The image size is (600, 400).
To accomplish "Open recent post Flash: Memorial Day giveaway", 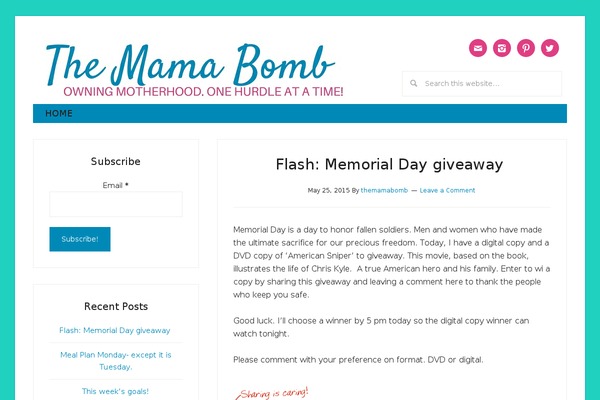I will coord(115,330).
